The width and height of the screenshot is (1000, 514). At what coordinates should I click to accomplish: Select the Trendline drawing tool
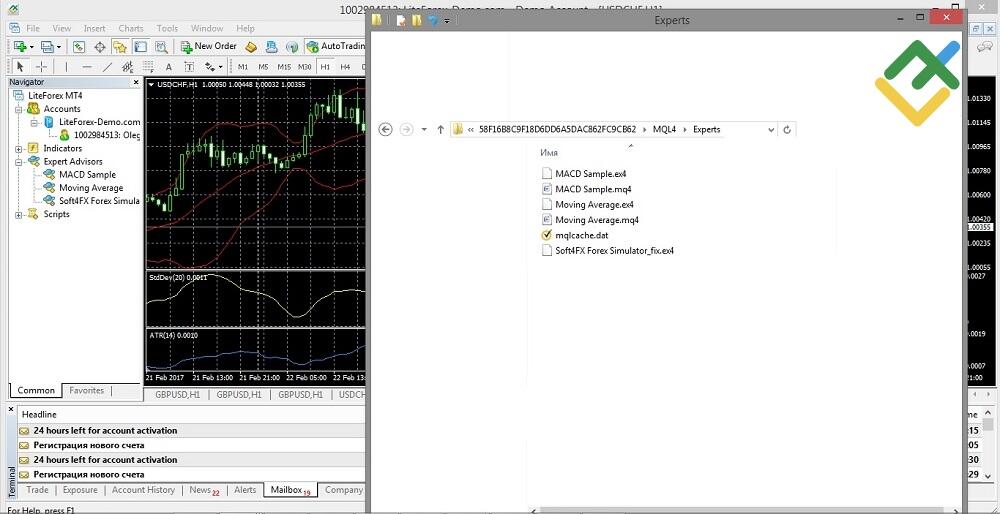click(x=108, y=66)
